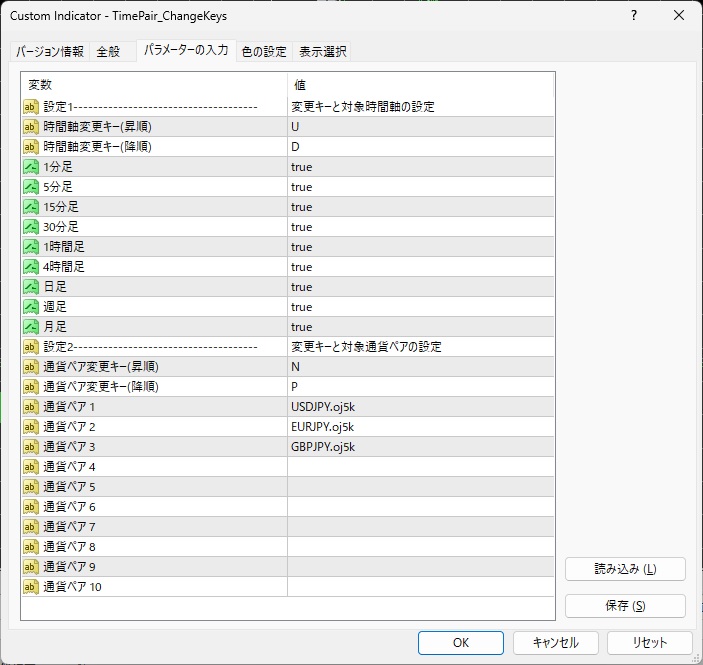Click the green bool icon for 月足
This screenshot has width=703, height=665.
31,327
